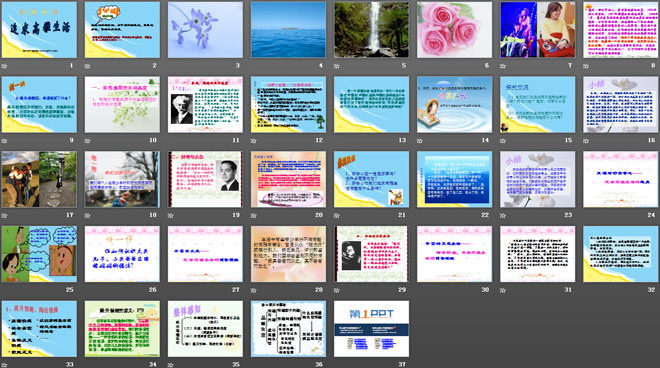Select slide 20 orange background text thumbnail
The image size is (660, 368).
[x=288, y=179]
